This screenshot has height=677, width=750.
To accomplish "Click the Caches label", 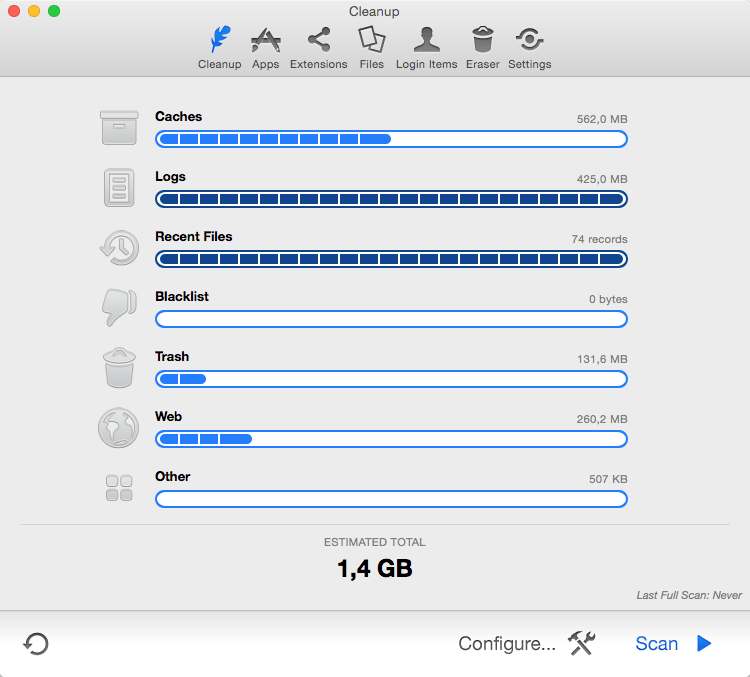I will [178, 116].
